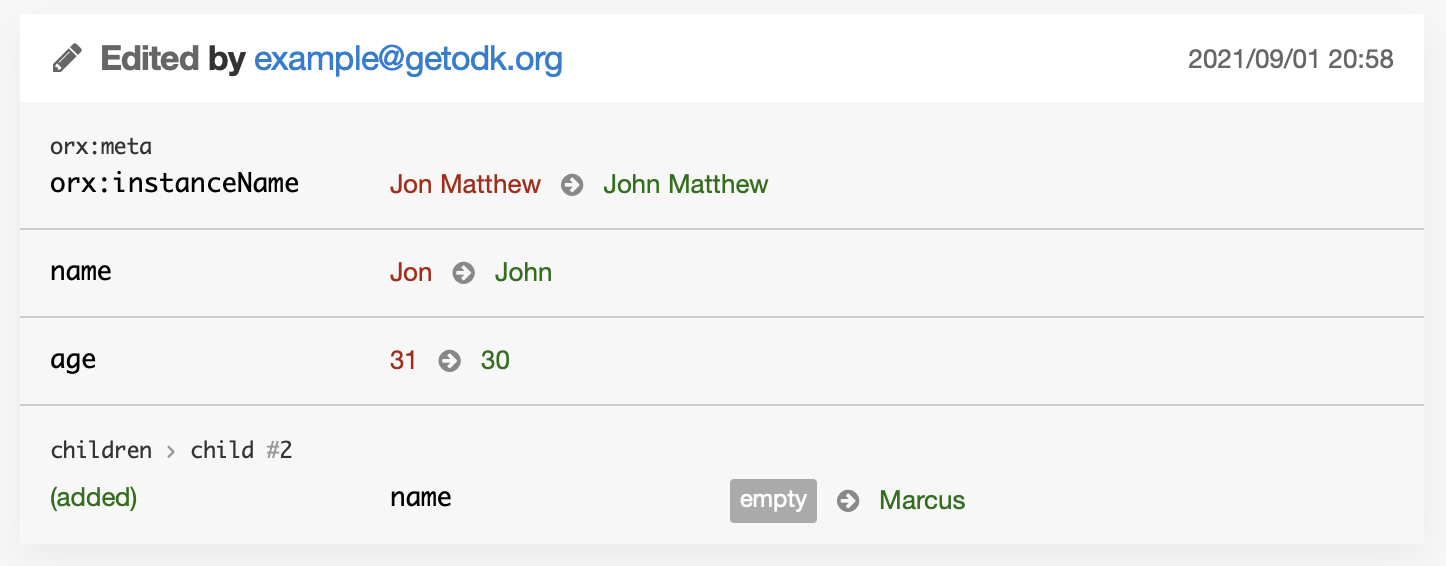1446x566 pixels.
Task: Click the orx:meta group label
Action: tap(101, 147)
